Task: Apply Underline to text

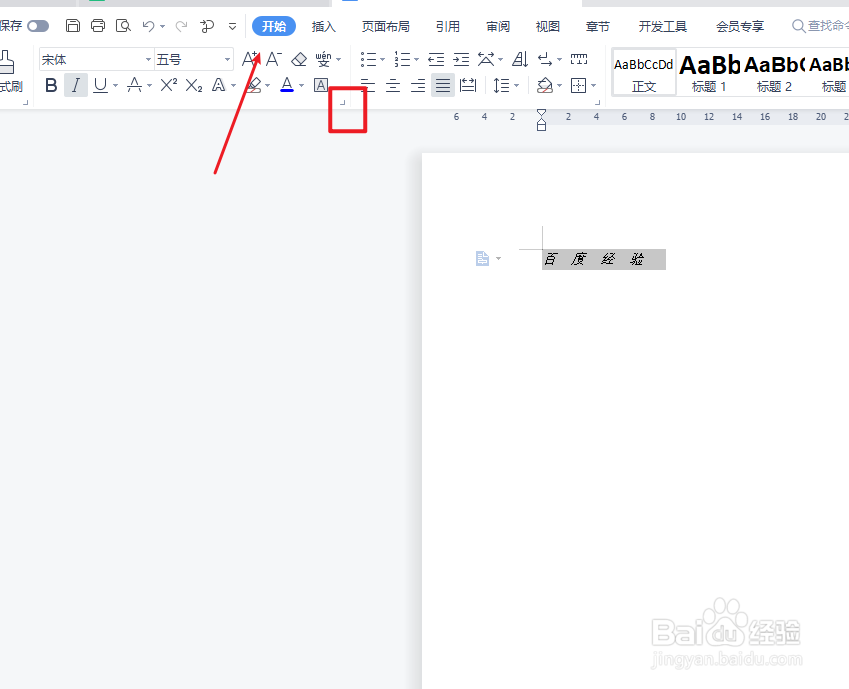Action: 100,86
